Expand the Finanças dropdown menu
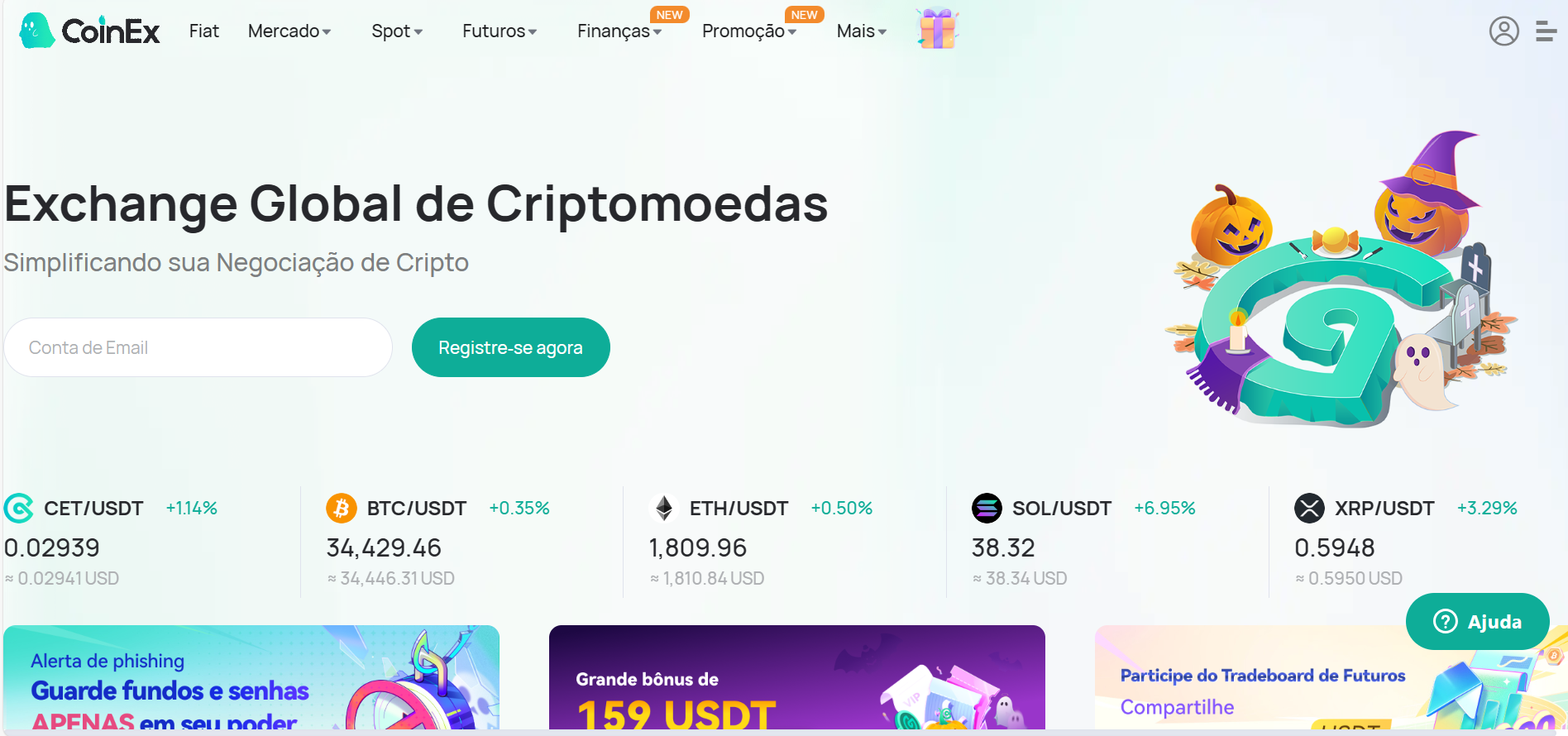Viewport: 1568px width, 736px height. [x=619, y=31]
